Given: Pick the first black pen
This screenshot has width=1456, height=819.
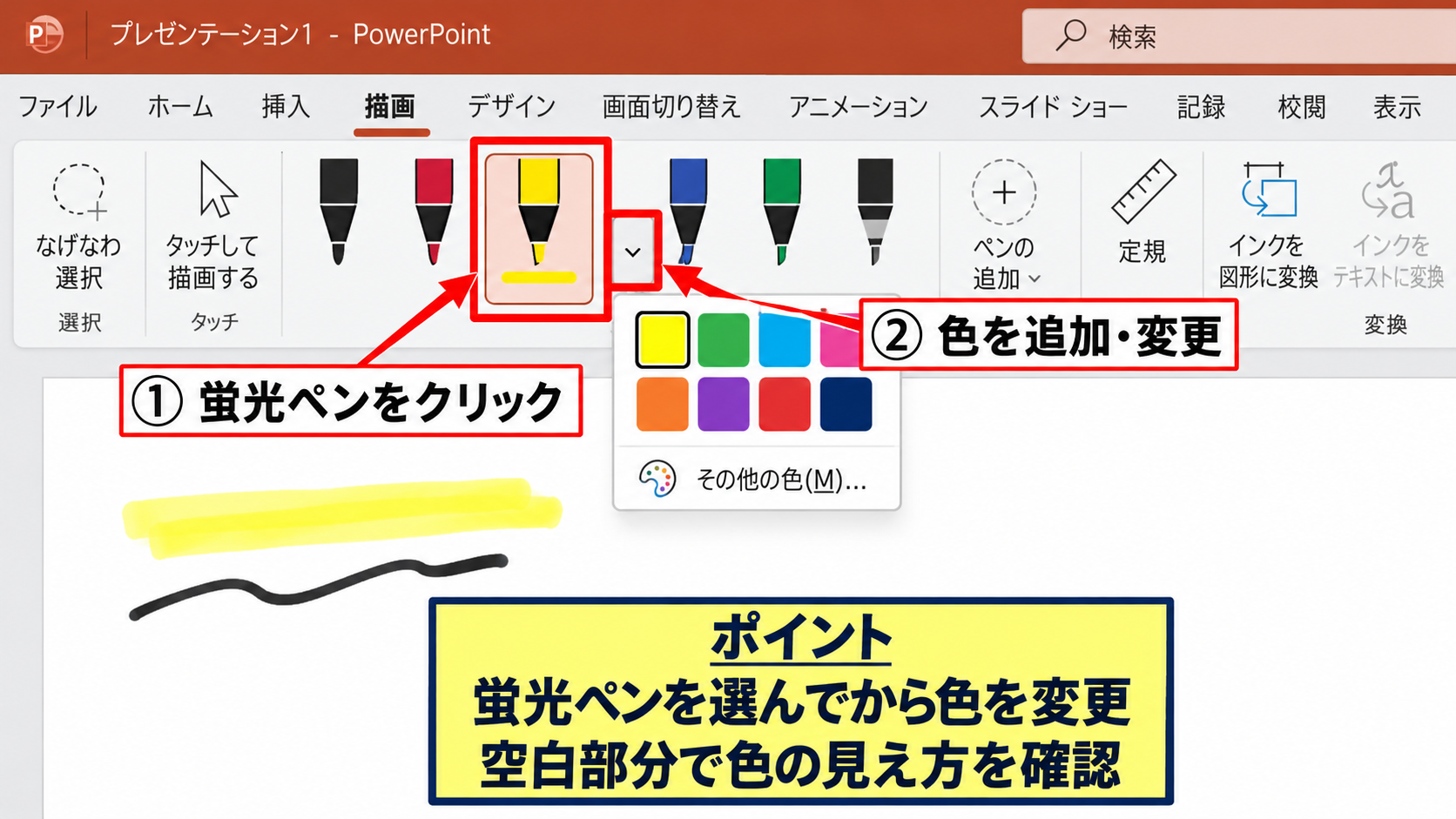Looking at the screenshot, I should pos(339,211).
